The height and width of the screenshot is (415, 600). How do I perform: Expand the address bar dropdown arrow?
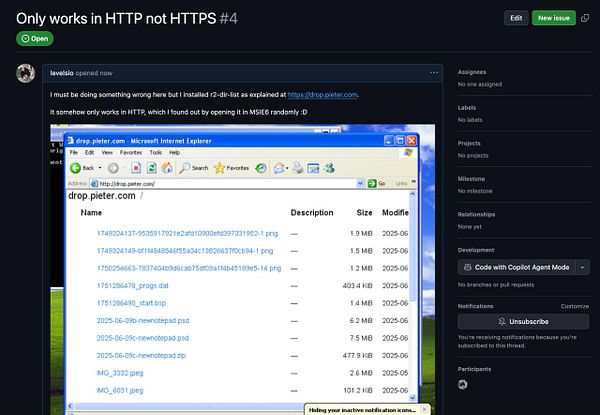tap(360, 184)
